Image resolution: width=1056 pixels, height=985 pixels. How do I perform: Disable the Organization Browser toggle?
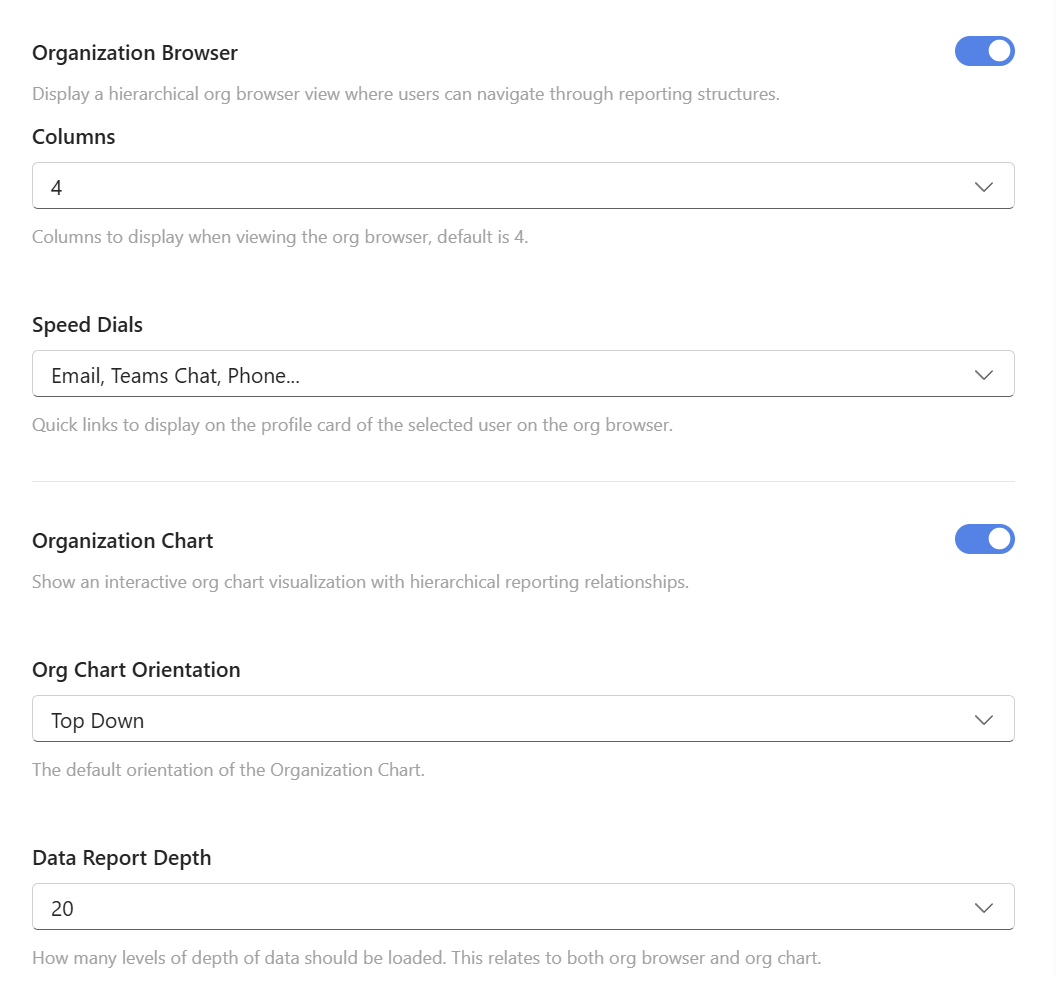point(984,51)
